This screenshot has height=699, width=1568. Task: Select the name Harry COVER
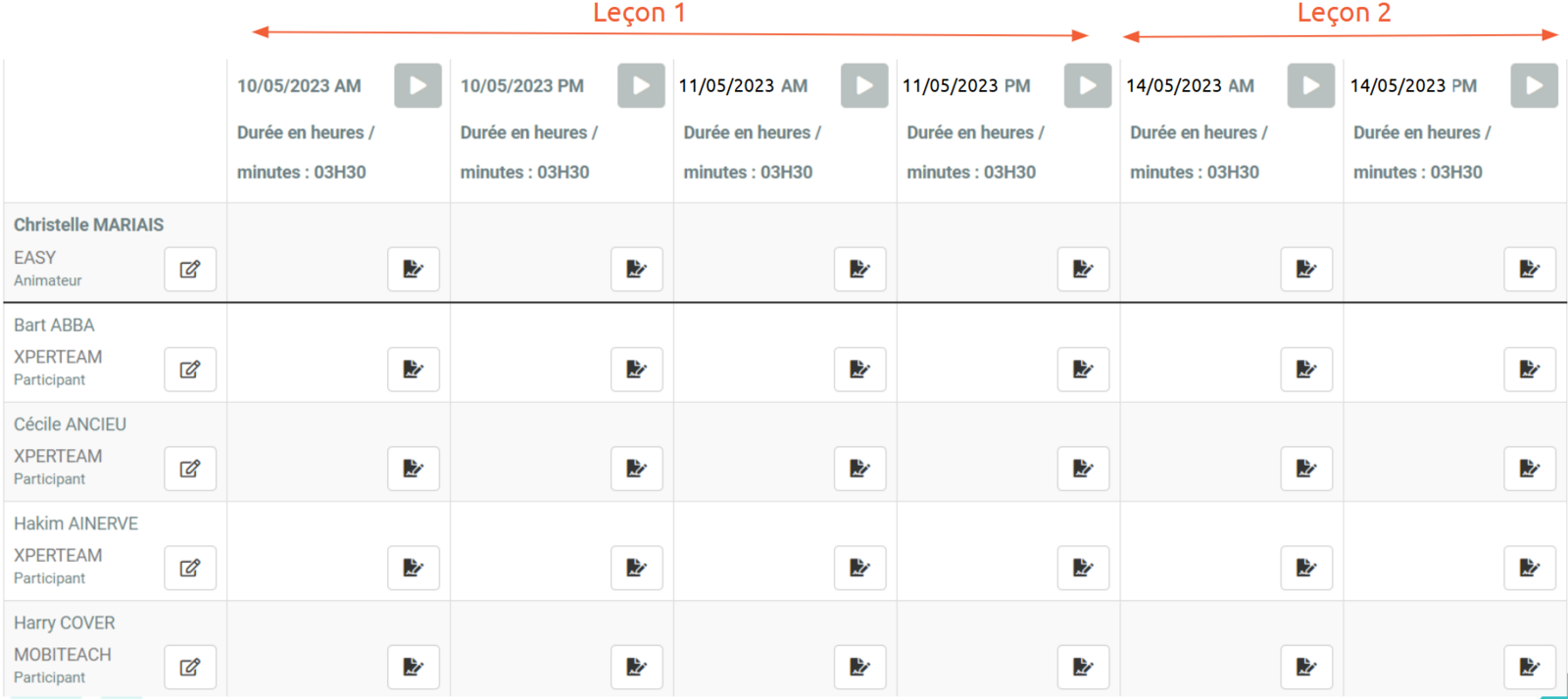click(x=65, y=623)
